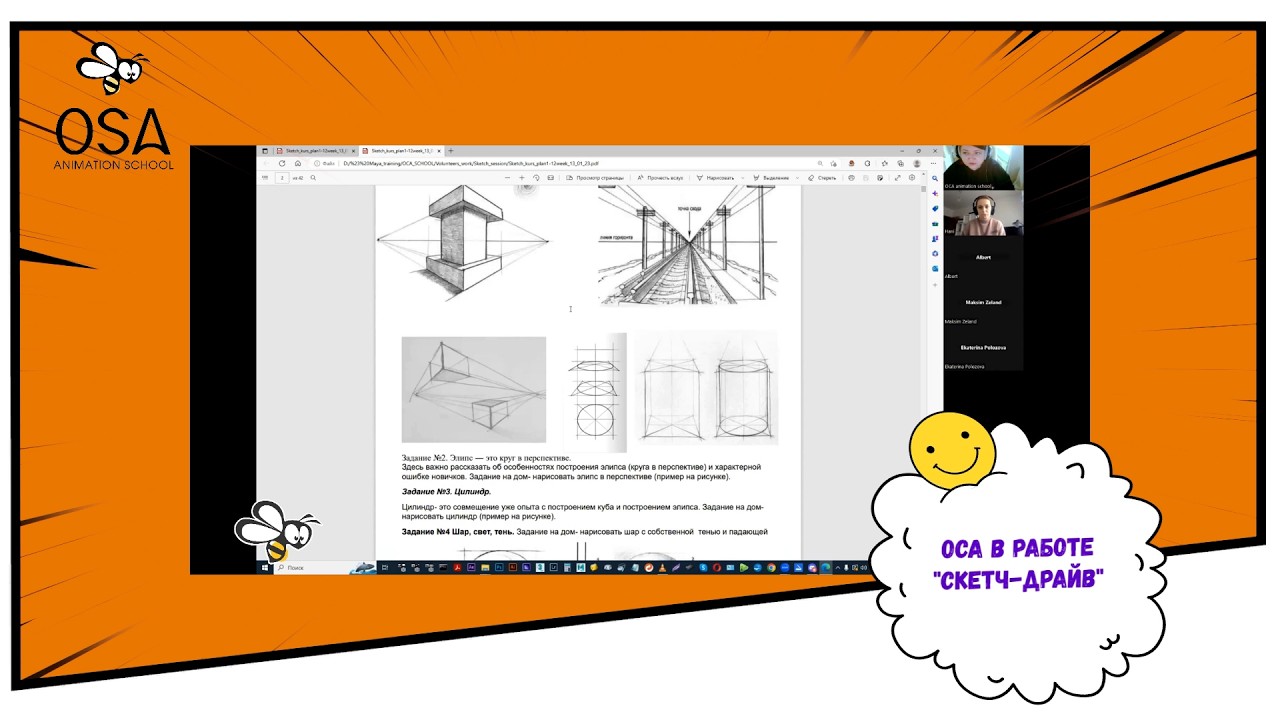This screenshot has height=720, width=1280.
Task: Open Adobe Acrobat from the taskbar
Action: click(x=457, y=567)
